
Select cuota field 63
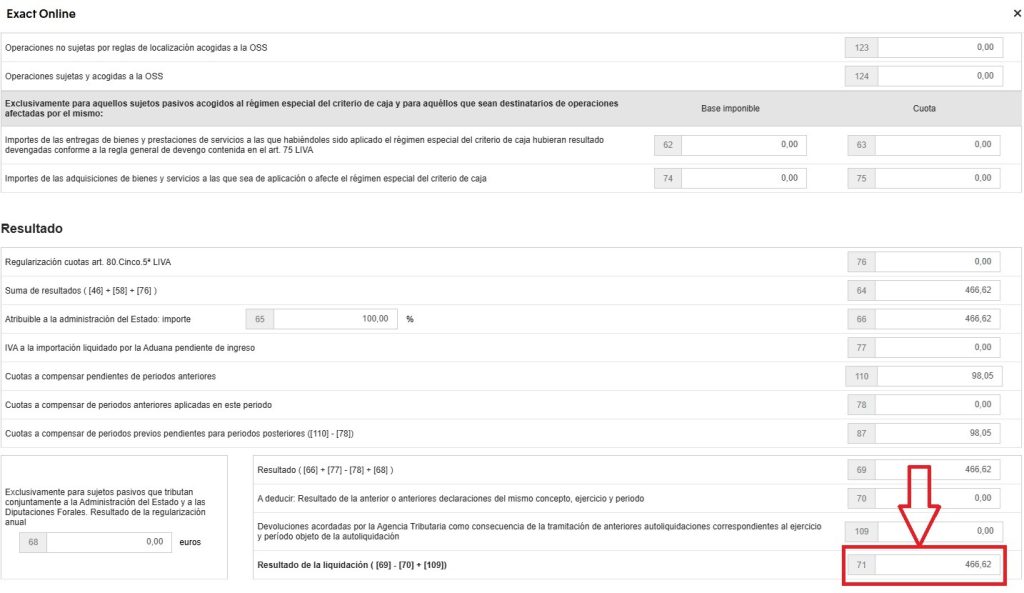tap(939, 145)
